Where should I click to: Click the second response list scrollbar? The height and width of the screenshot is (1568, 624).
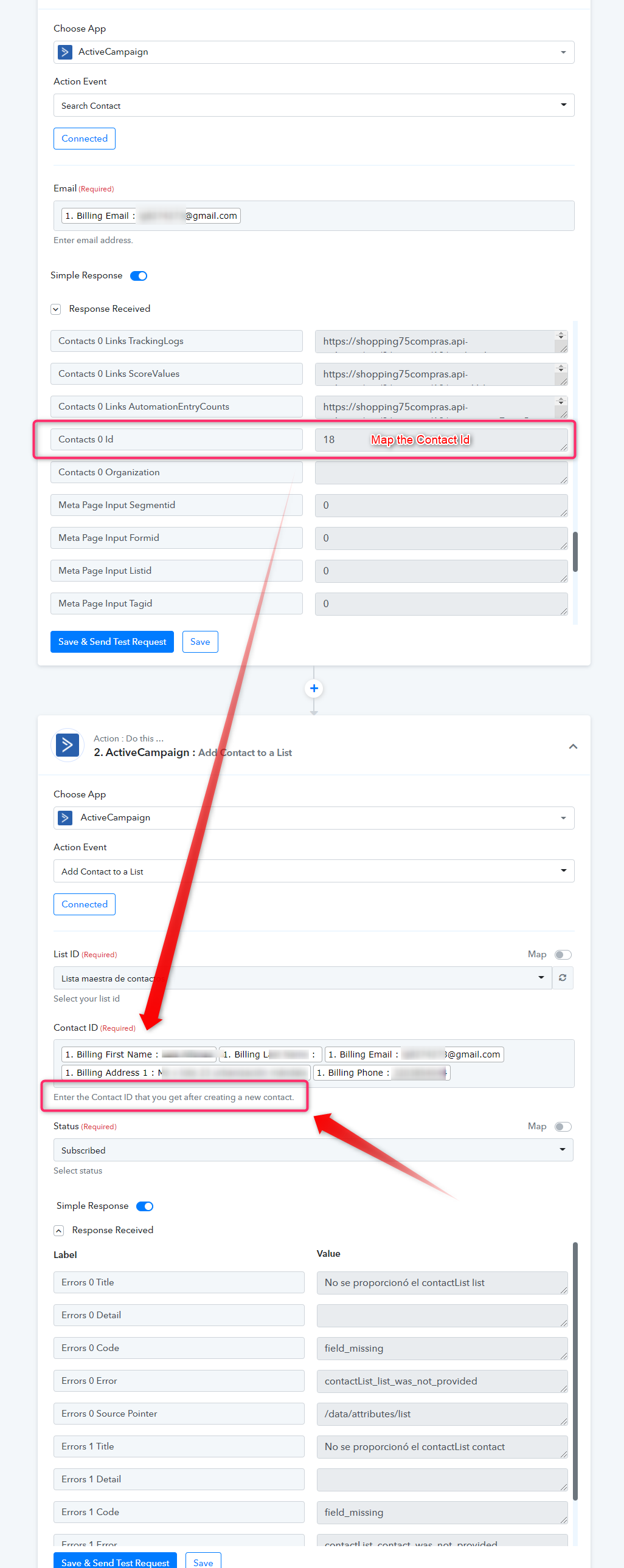(x=575, y=1370)
